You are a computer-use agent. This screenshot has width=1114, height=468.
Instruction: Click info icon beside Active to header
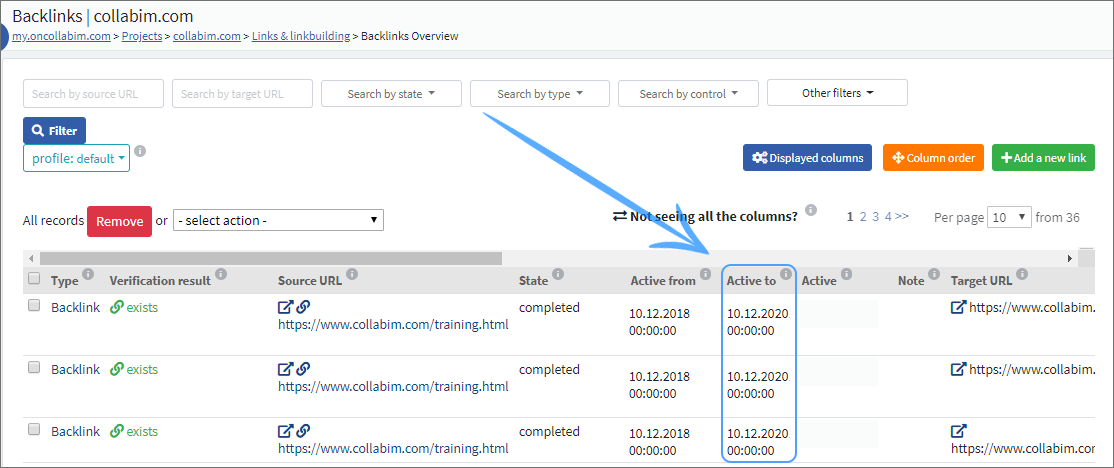[786, 273]
